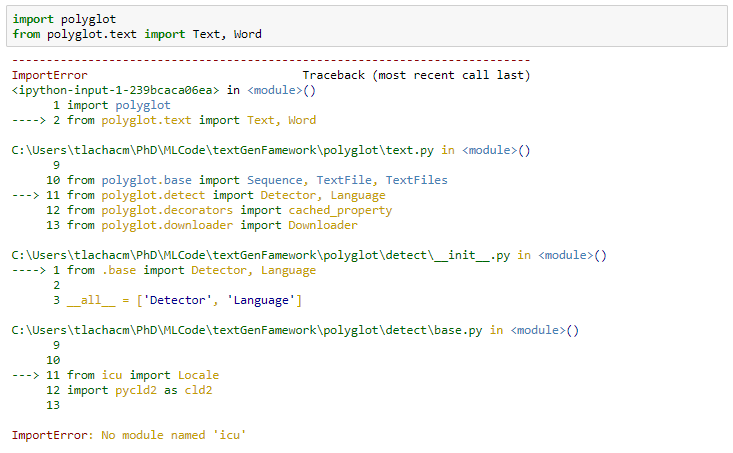Viewport: 733px width, 453px height.
Task: Click traceback line '1 import polyglot'
Action: coord(112,105)
